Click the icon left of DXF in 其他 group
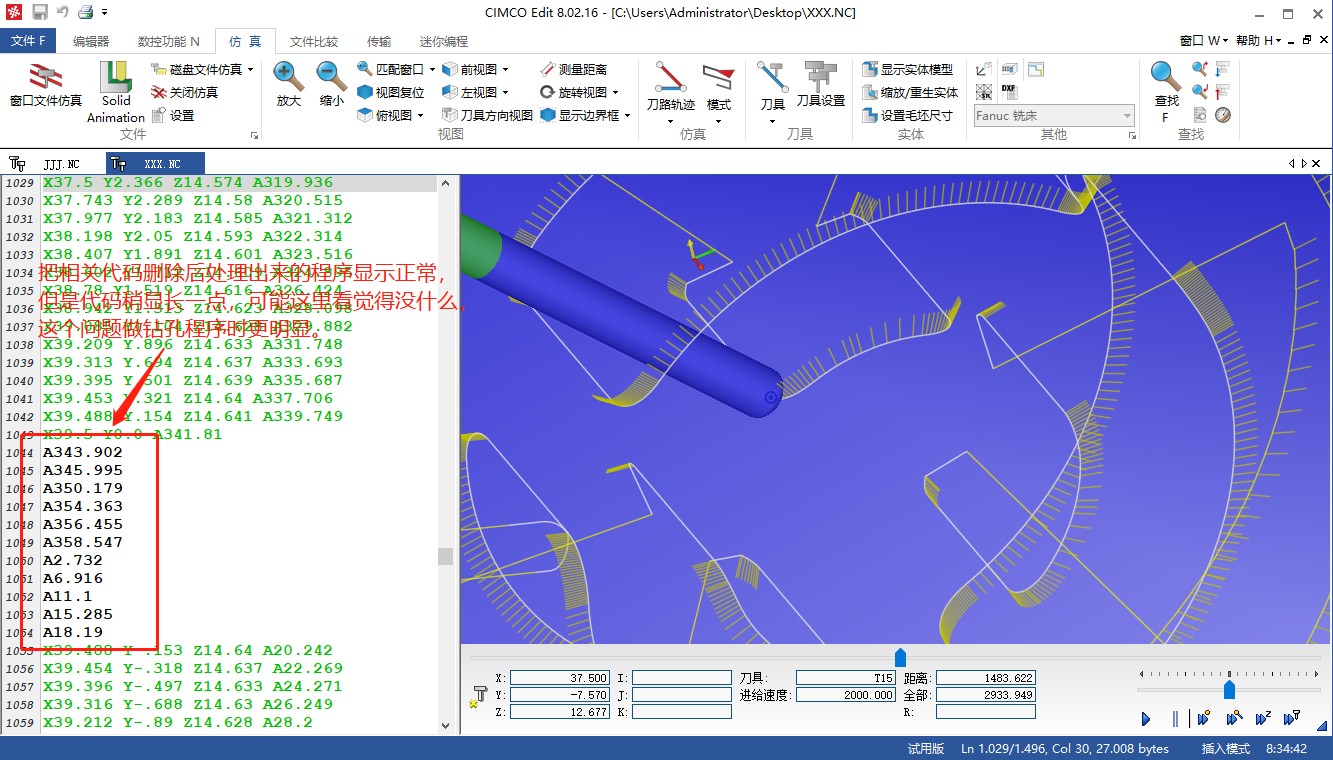This screenshot has height=760, width=1333. (984, 91)
